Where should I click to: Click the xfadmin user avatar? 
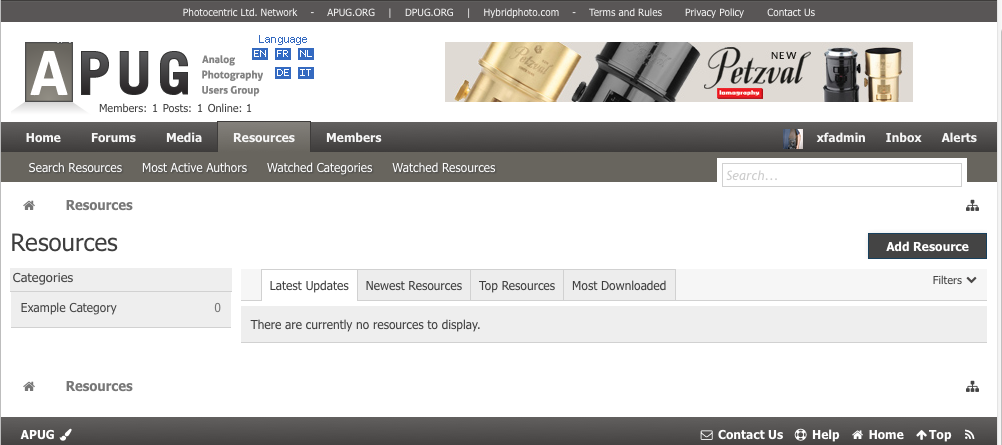pos(793,138)
